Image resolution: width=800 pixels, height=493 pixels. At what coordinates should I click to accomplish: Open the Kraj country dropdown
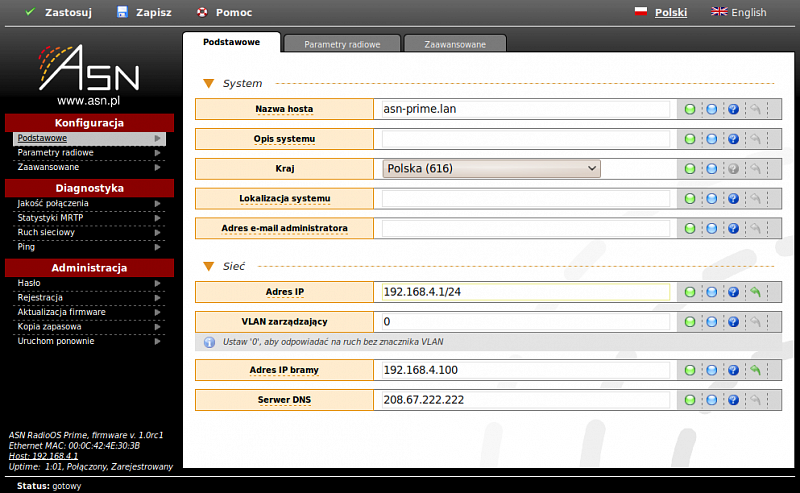(x=491, y=168)
